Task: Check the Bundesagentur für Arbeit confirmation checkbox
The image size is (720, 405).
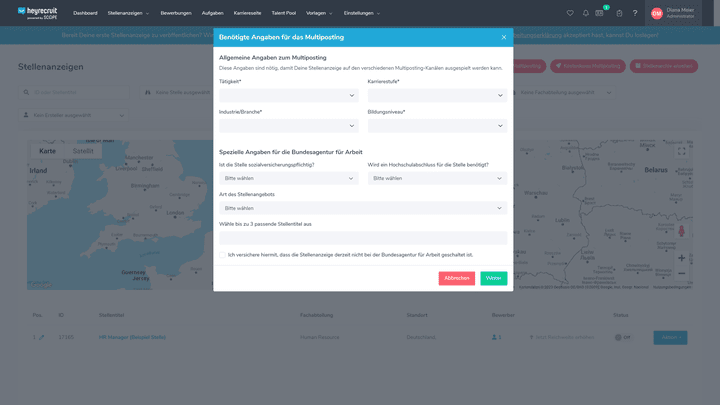Action: tap(223, 255)
